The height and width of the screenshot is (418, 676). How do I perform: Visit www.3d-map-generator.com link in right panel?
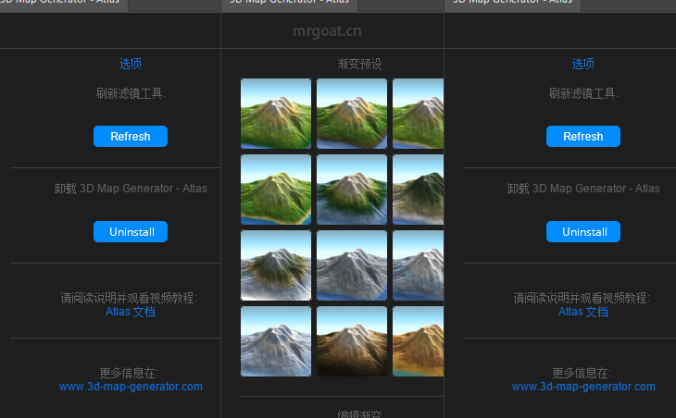pos(583,387)
